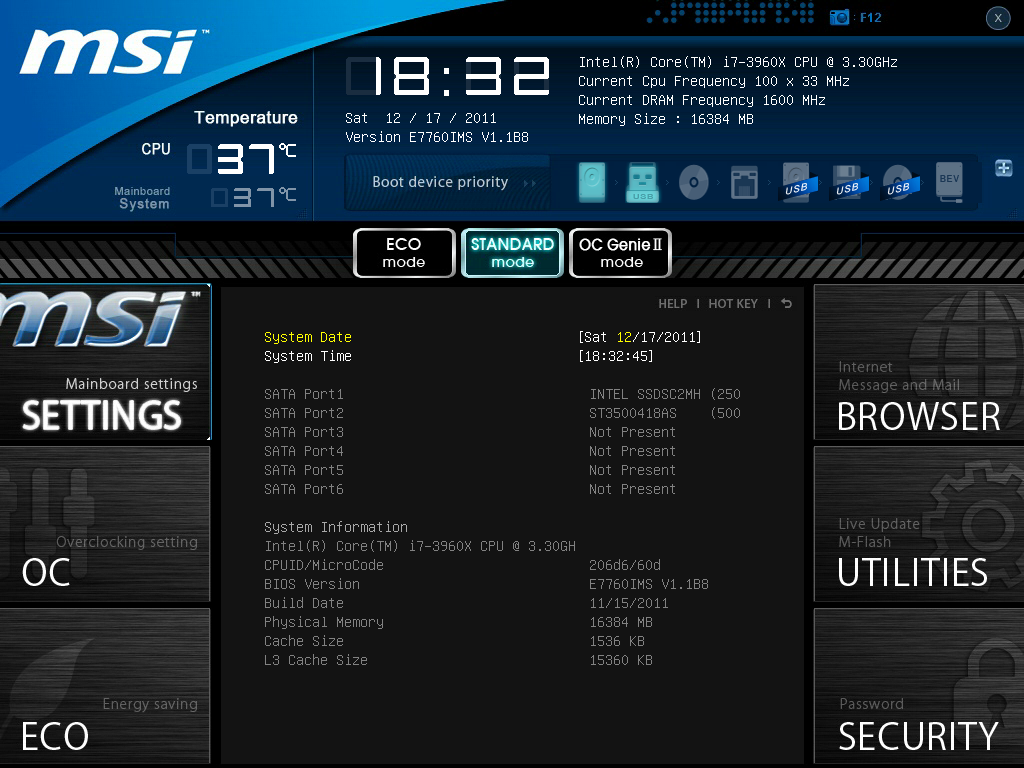Select the BEV boot device icon
Image resolution: width=1024 pixels, height=768 pixels.
(x=950, y=182)
